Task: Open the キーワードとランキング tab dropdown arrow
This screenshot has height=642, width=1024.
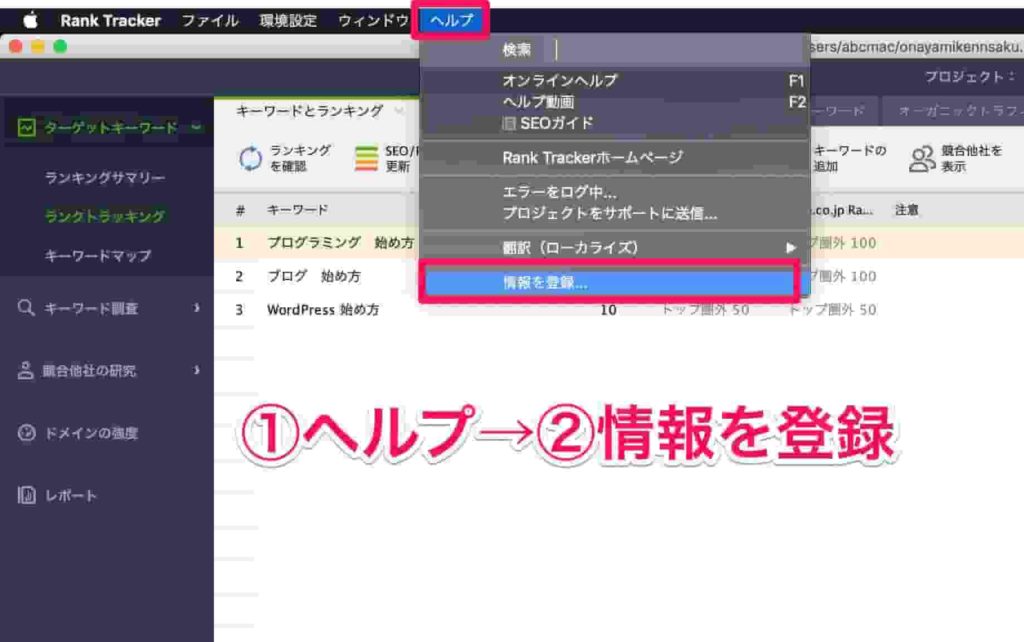Action: click(x=398, y=111)
